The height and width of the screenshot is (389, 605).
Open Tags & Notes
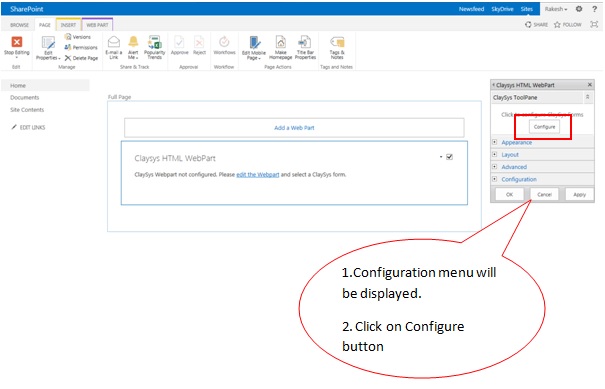(x=337, y=48)
